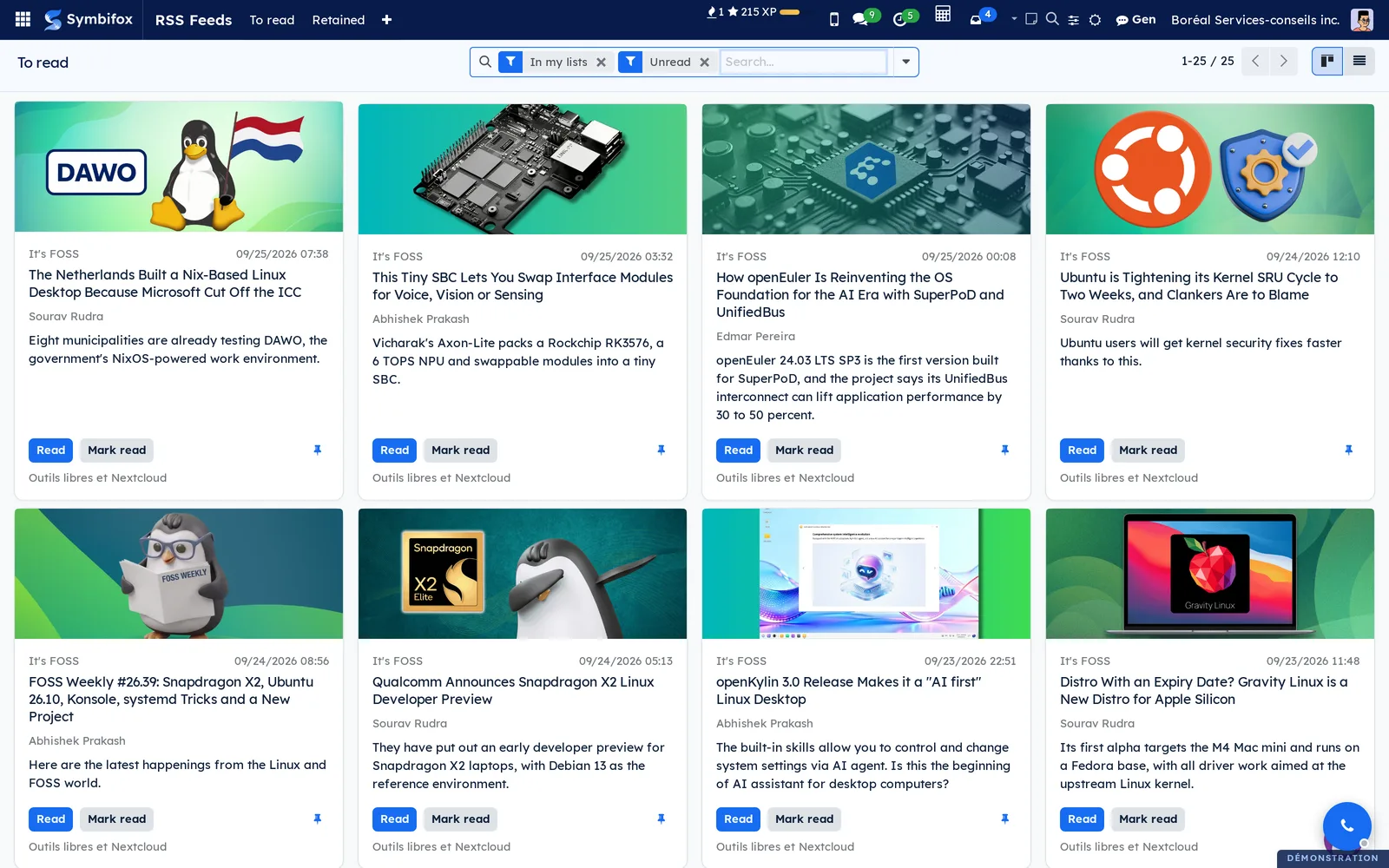Viewport: 1389px width, 868px height.
Task: Open the Snapdragon X2 Elite thumbnail
Action: (x=523, y=574)
